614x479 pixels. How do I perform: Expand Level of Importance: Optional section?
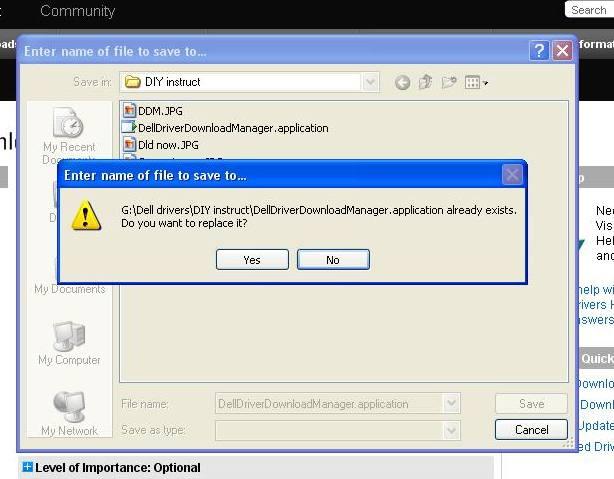click(x=27, y=467)
